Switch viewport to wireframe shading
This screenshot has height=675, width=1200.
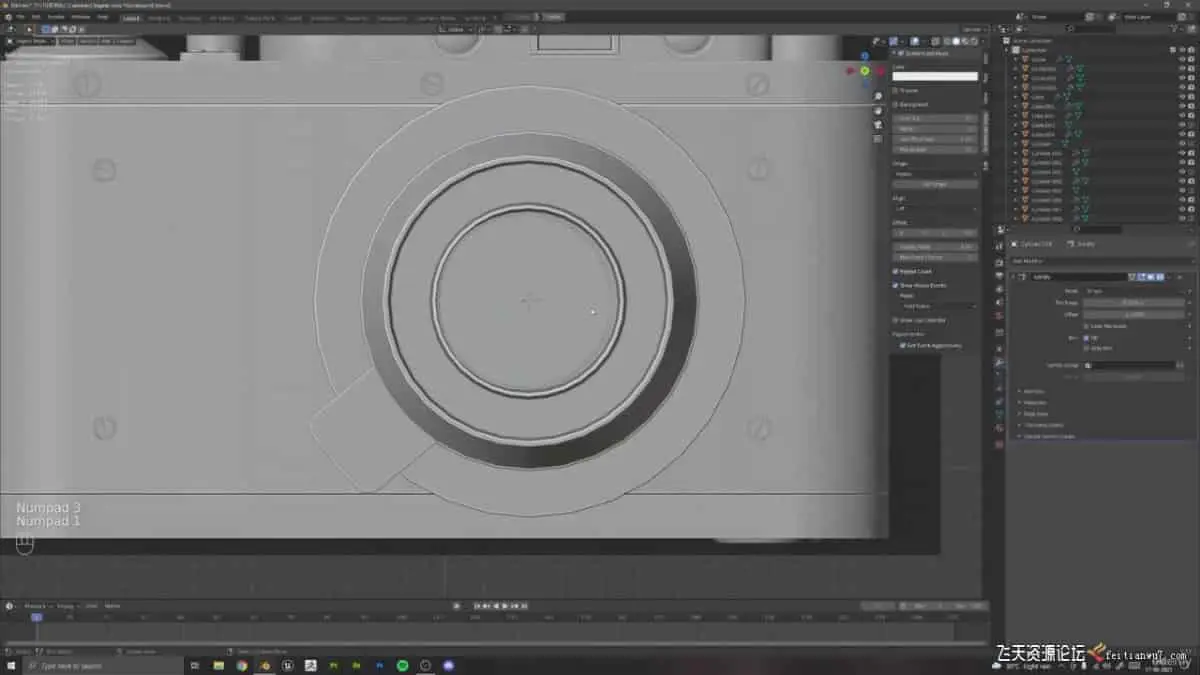coord(946,41)
